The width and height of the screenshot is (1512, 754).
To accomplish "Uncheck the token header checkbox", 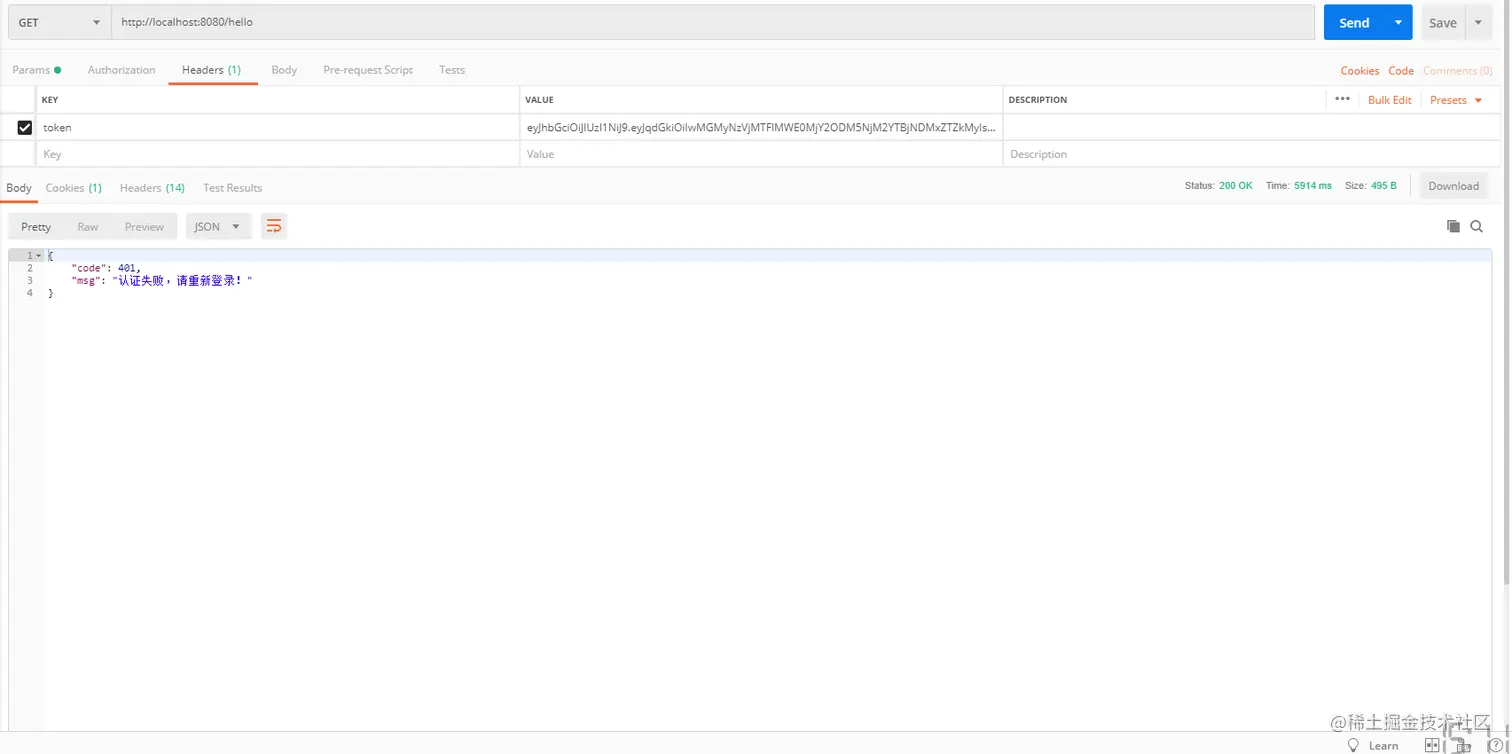I will 25,127.
